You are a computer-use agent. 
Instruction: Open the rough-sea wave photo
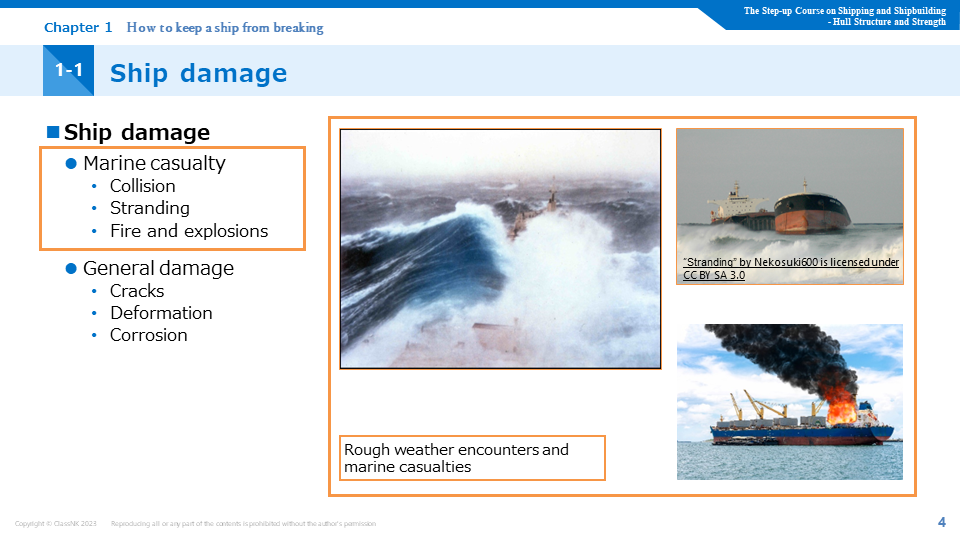tap(500, 249)
